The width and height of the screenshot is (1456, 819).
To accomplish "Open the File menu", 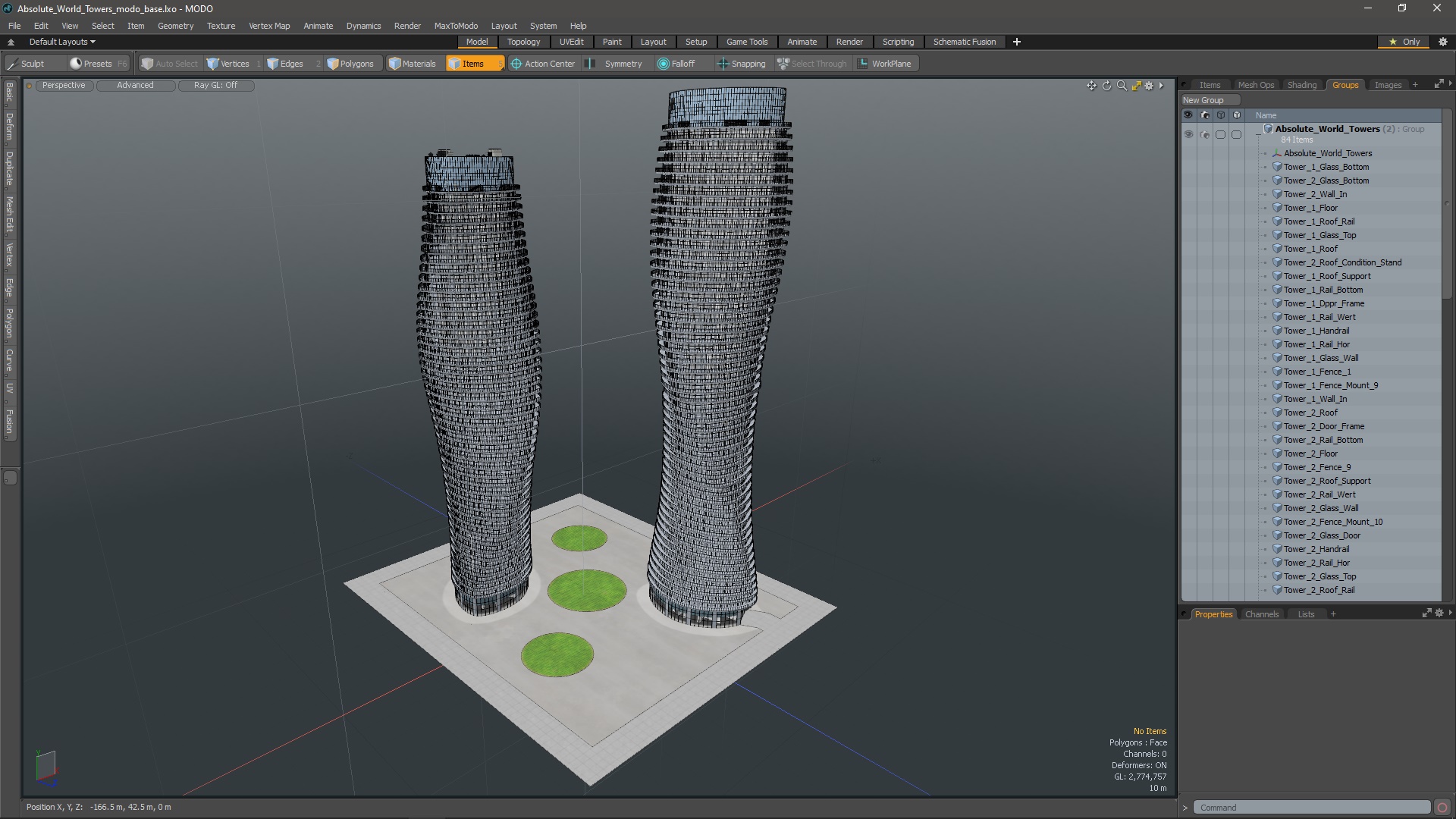I will click(x=14, y=26).
